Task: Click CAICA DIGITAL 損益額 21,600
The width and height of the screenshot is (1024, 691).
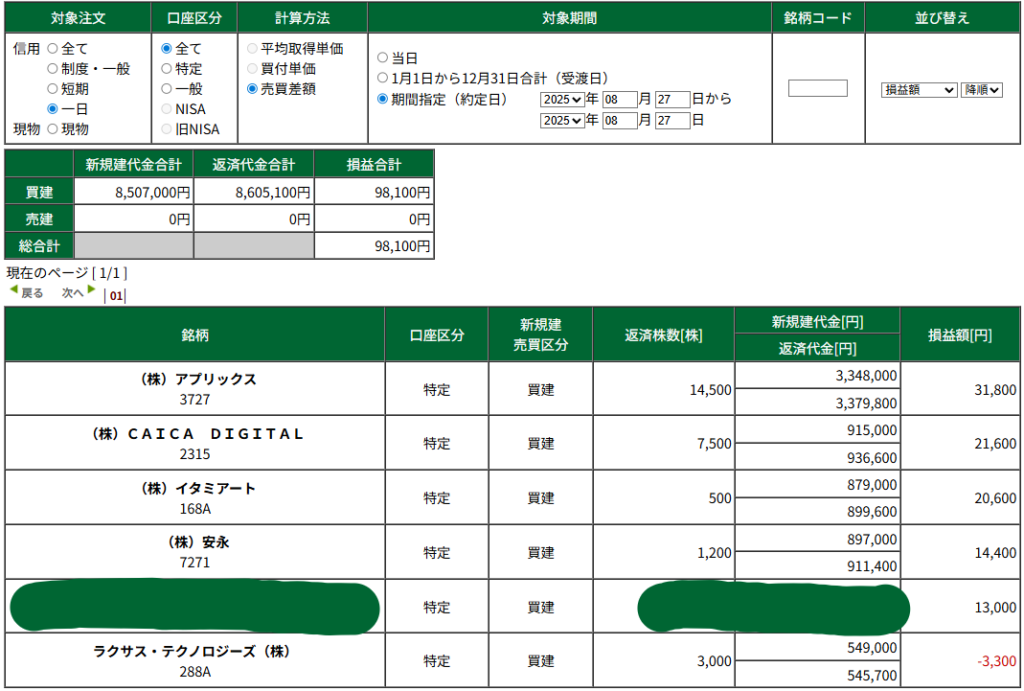Action: pyautogui.click(x=995, y=444)
